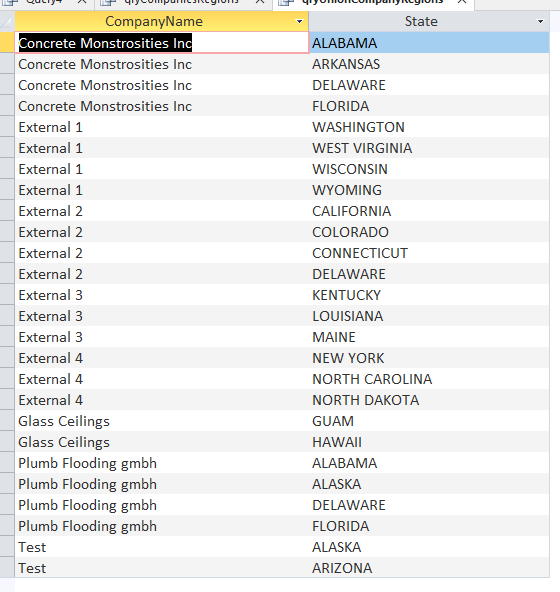Click the WYOMING state cell
This screenshot has width=560, height=592.
coord(429,190)
